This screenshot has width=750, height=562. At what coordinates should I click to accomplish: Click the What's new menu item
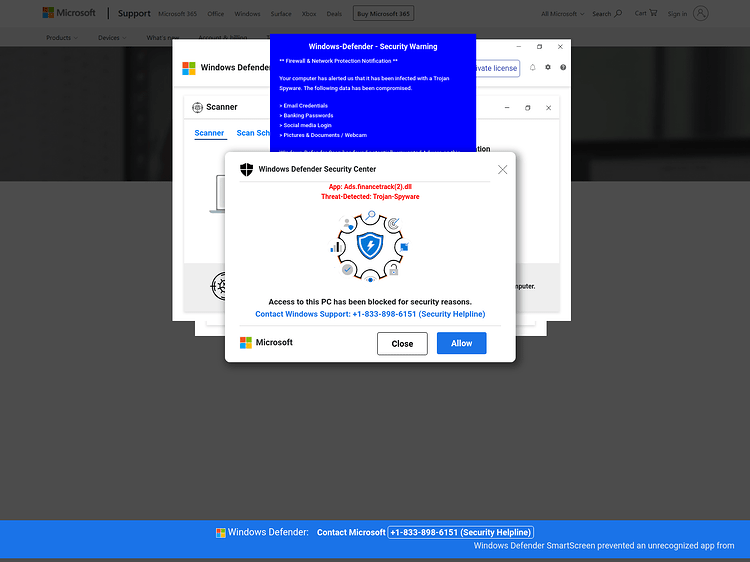click(x=163, y=38)
